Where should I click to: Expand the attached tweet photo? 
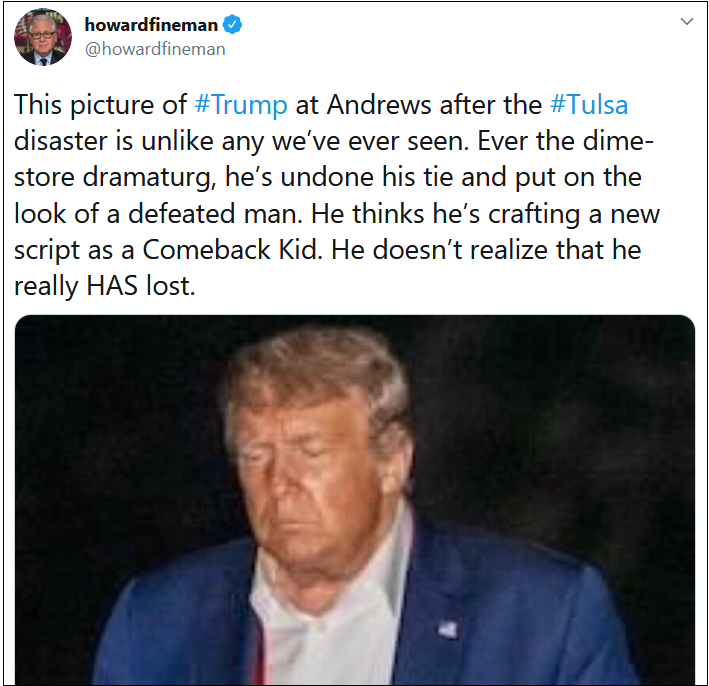(x=355, y=500)
